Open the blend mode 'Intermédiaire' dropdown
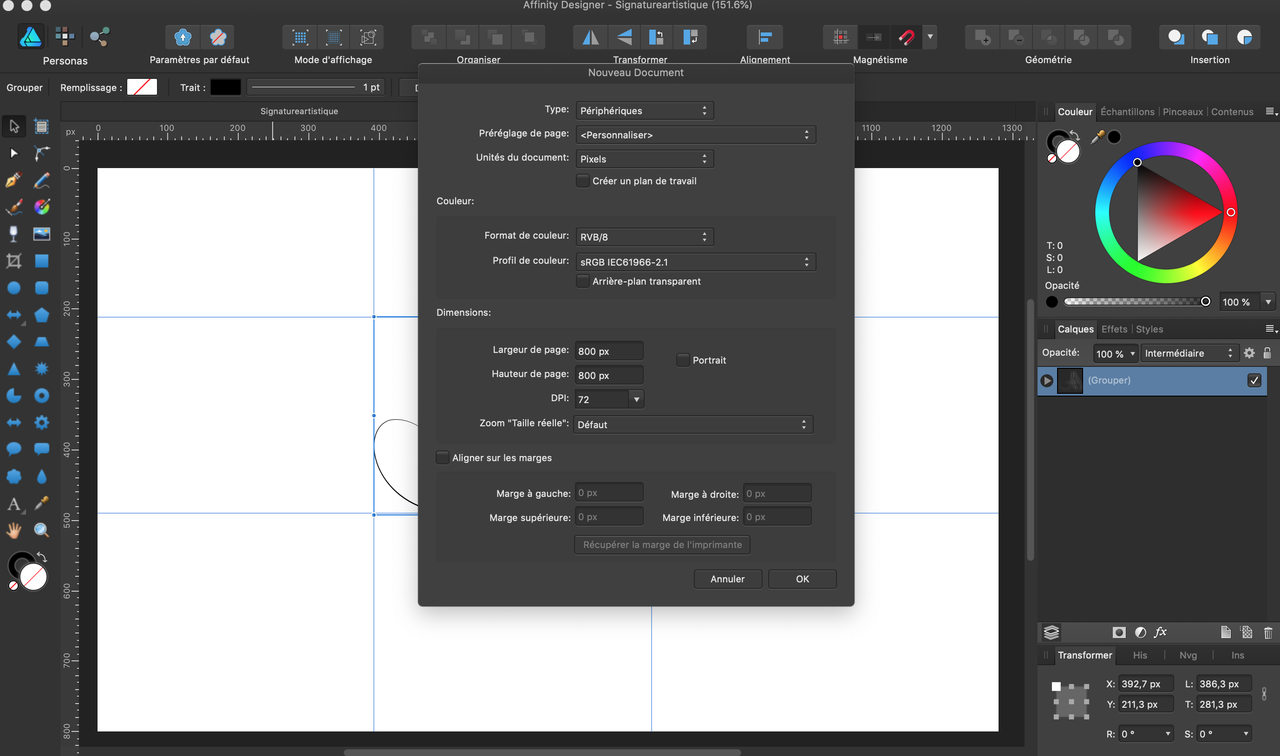 (1190, 353)
